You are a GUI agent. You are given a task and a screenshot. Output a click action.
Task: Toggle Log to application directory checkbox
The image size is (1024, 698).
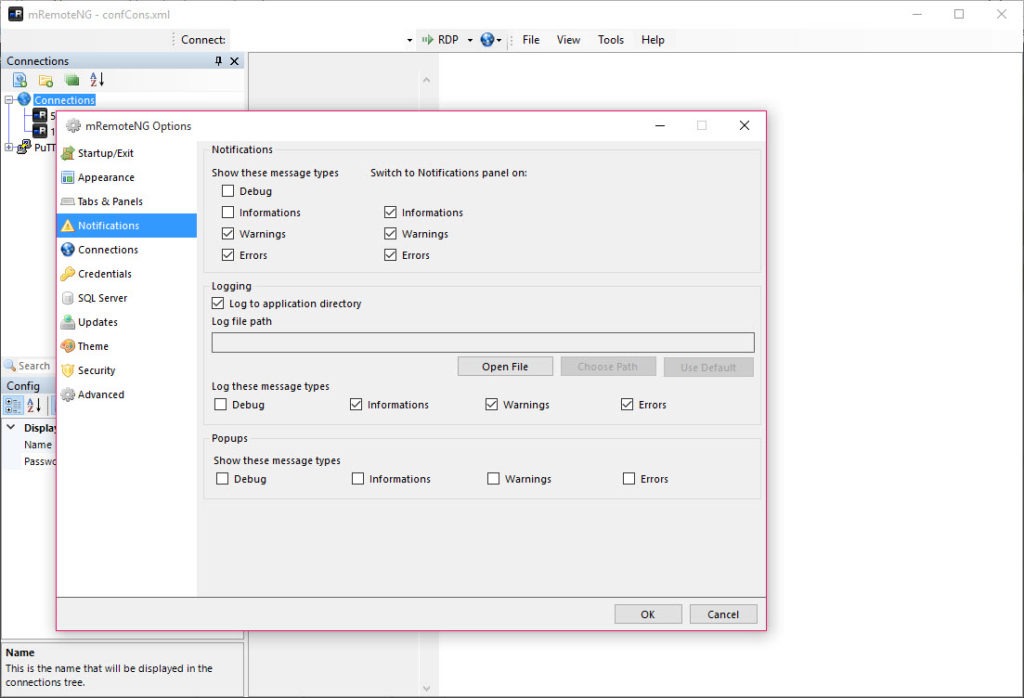218,304
